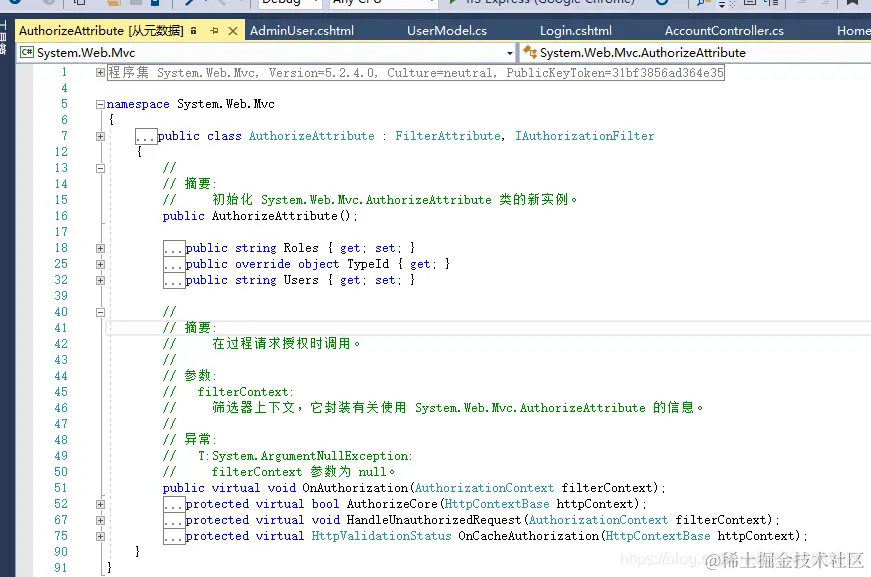Click the 程序集 System.Web.Mvc version text
Screen dimensions: 871x577
(x=416, y=73)
